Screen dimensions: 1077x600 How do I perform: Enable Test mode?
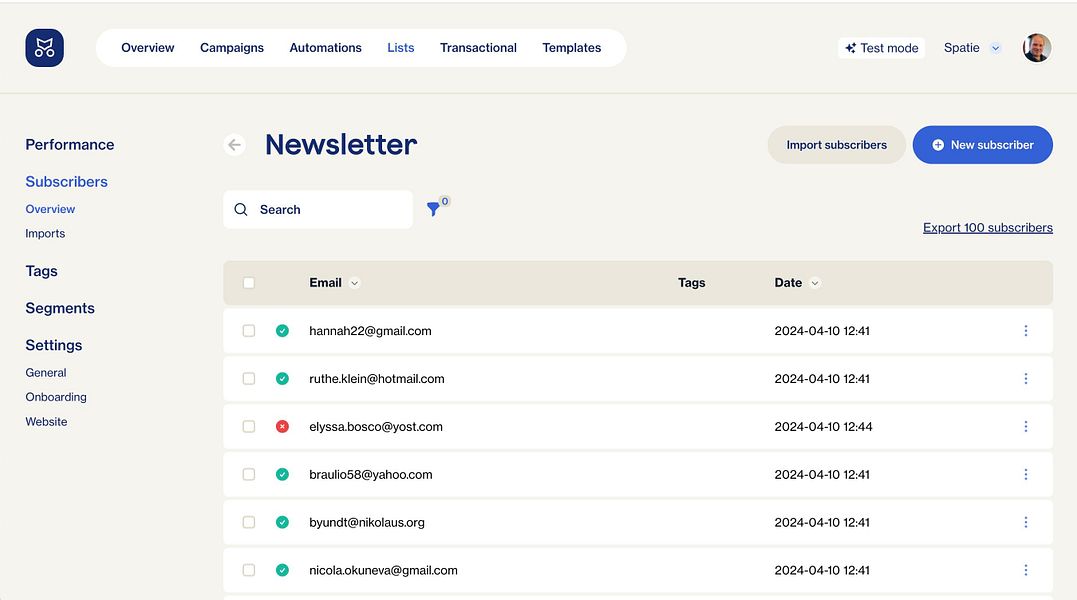[881, 47]
